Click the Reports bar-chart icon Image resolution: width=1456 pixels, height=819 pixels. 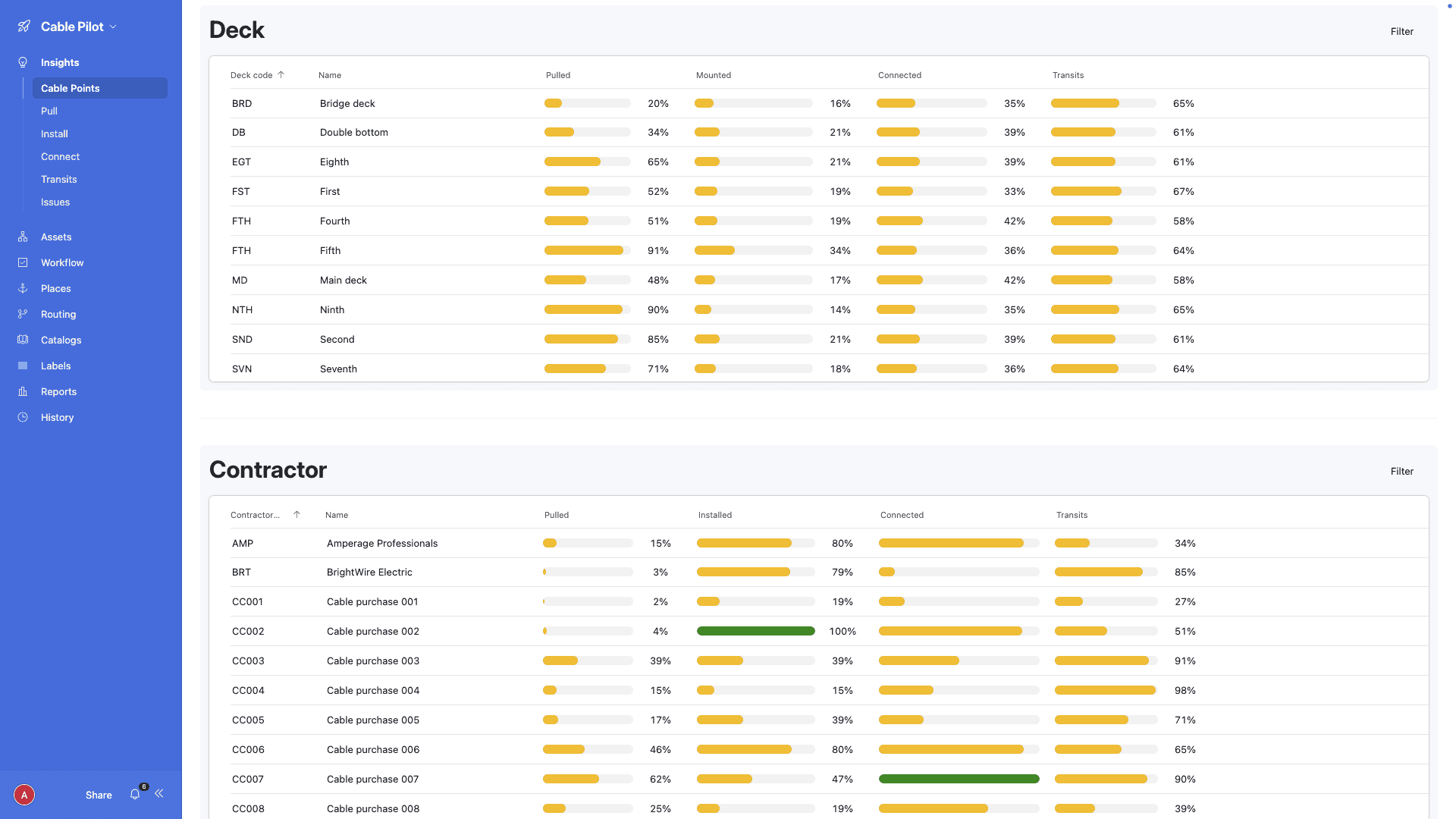point(23,391)
